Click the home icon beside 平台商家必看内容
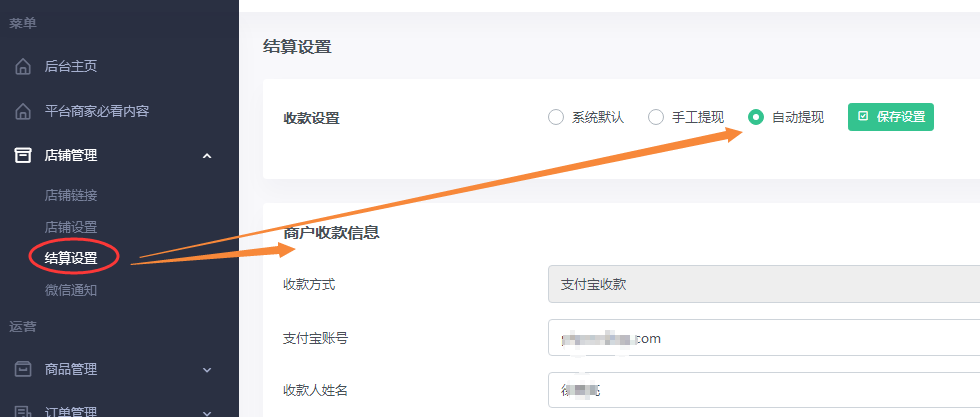The image size is (980, 417). pos(23,111)
